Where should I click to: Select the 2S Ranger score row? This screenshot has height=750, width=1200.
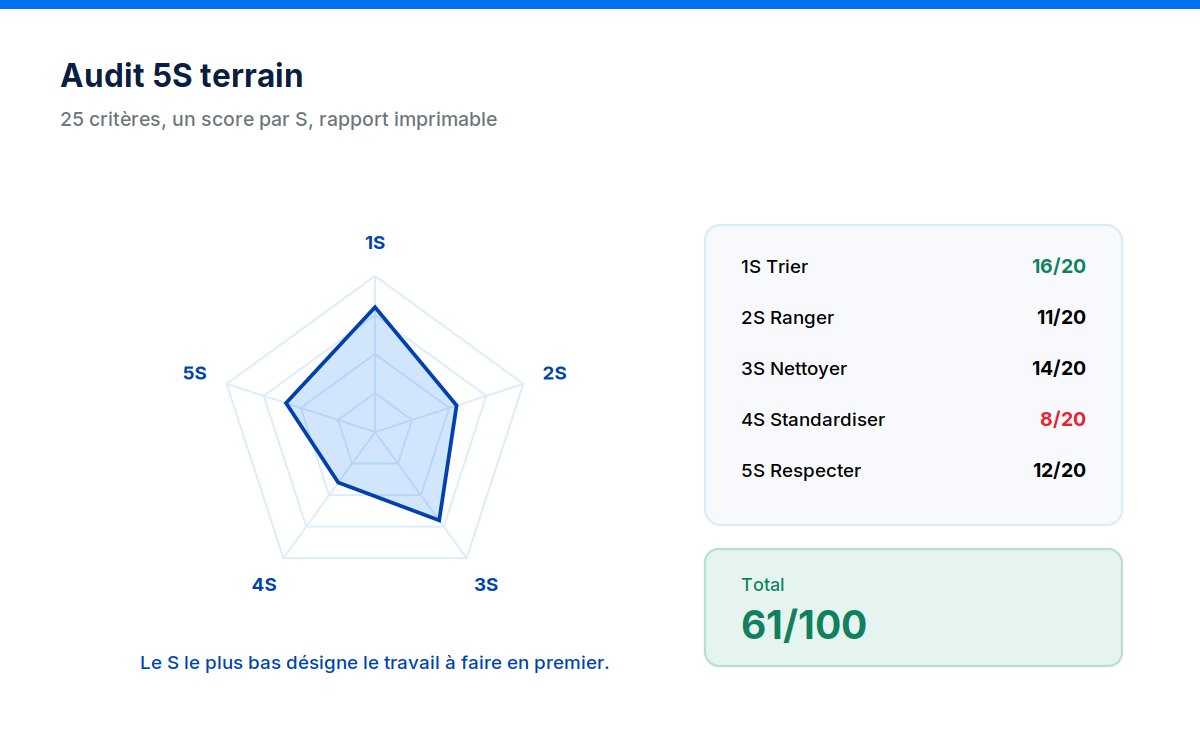click(914, 318)
